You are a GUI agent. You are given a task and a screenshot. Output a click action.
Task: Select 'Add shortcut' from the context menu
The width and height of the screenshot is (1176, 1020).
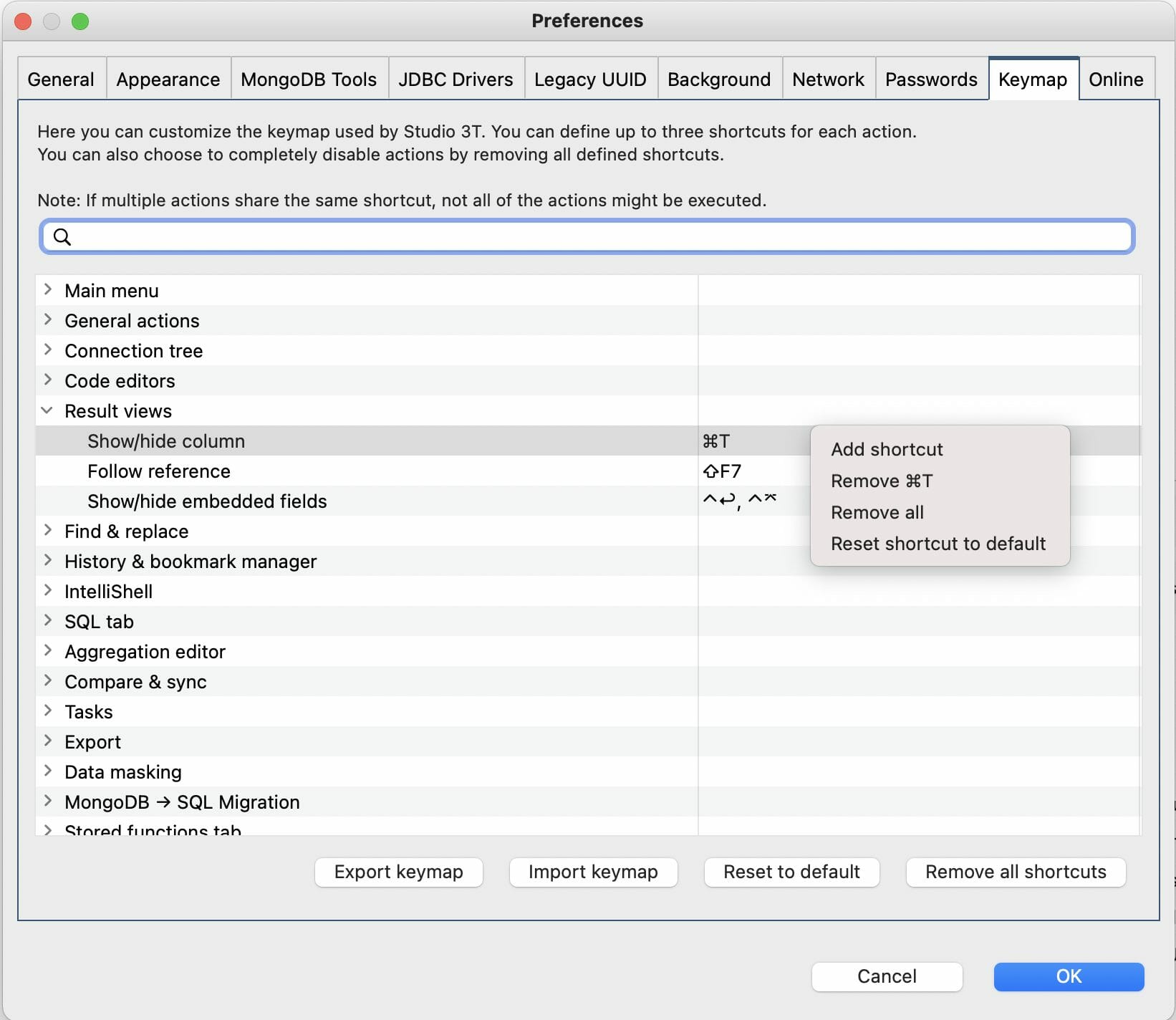886,449
